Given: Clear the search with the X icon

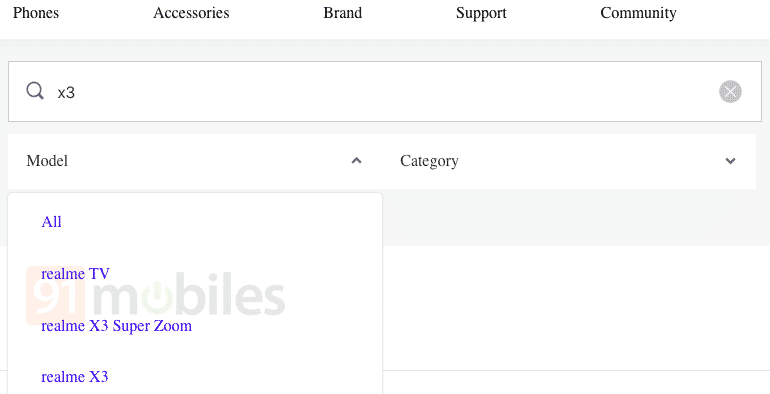Looking at the screenshot, I should coord(730,92).
